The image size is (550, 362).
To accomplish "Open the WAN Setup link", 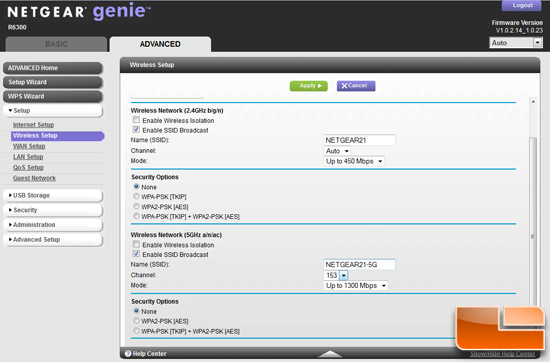I will click(x=29, y=146).
